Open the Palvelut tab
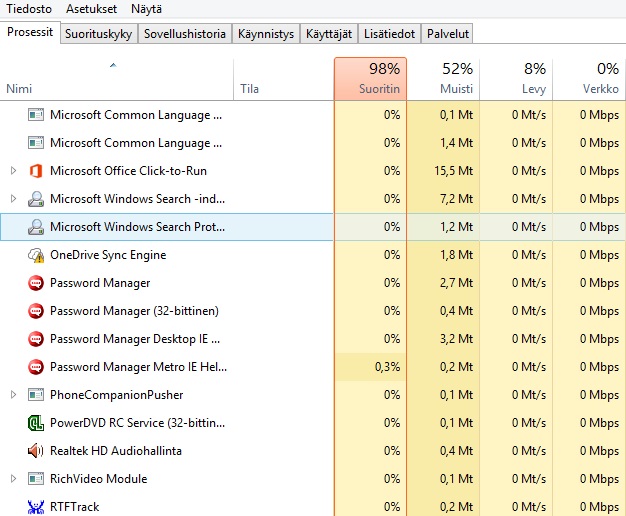 click(x=448, y=34)
